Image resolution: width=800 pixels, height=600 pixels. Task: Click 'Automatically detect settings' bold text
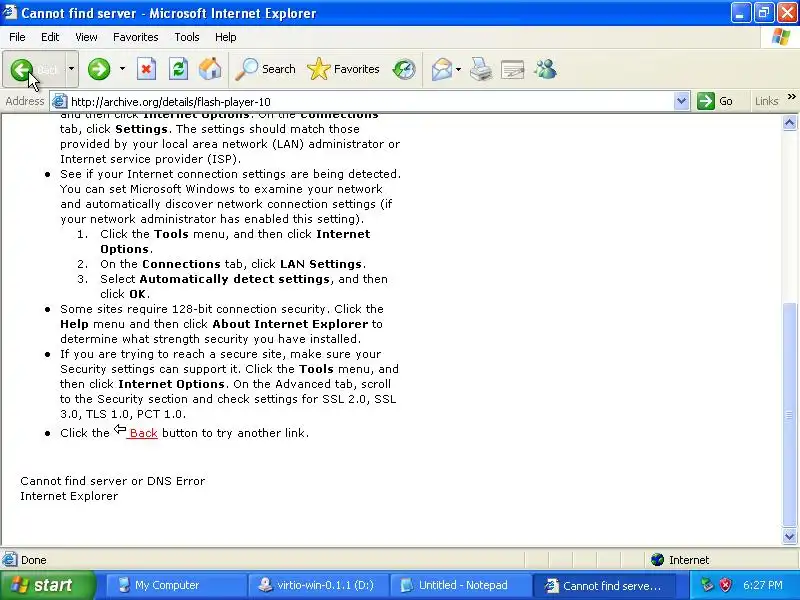[x=234, y=279]
